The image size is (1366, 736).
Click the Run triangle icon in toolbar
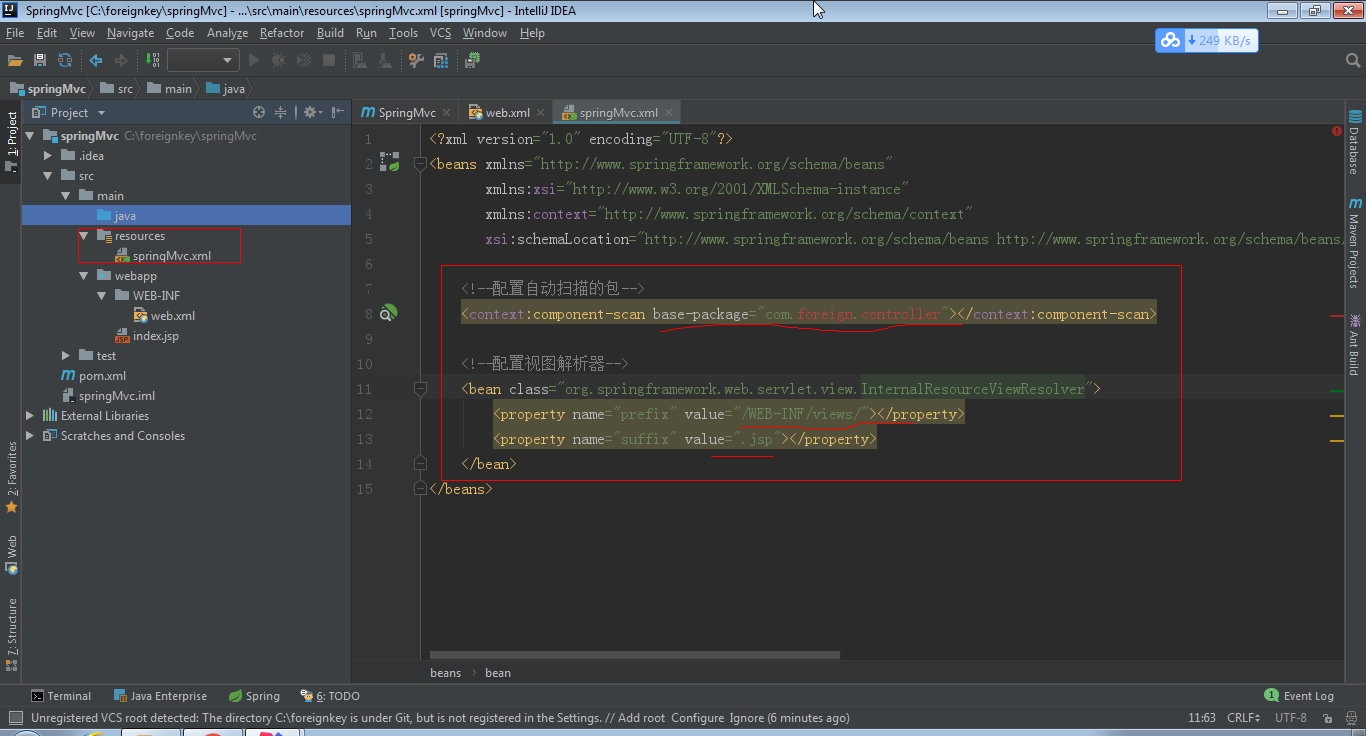pyautogui.click(x=254, y=60)
